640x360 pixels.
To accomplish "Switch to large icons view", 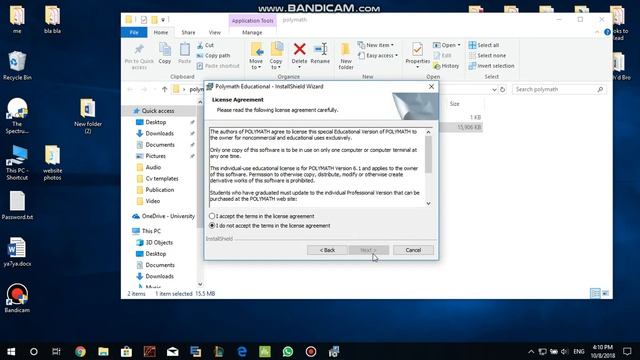I will (x=605, y=293).
